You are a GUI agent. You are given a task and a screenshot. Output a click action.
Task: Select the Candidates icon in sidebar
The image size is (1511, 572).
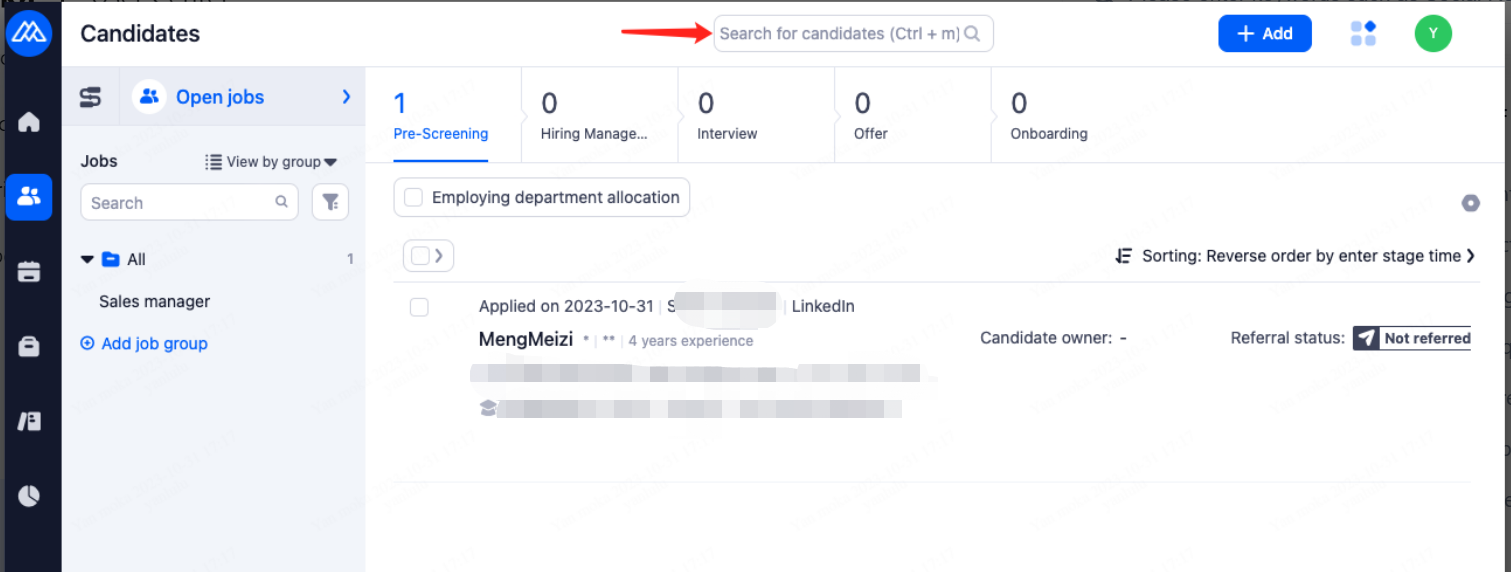coord(29,196)
